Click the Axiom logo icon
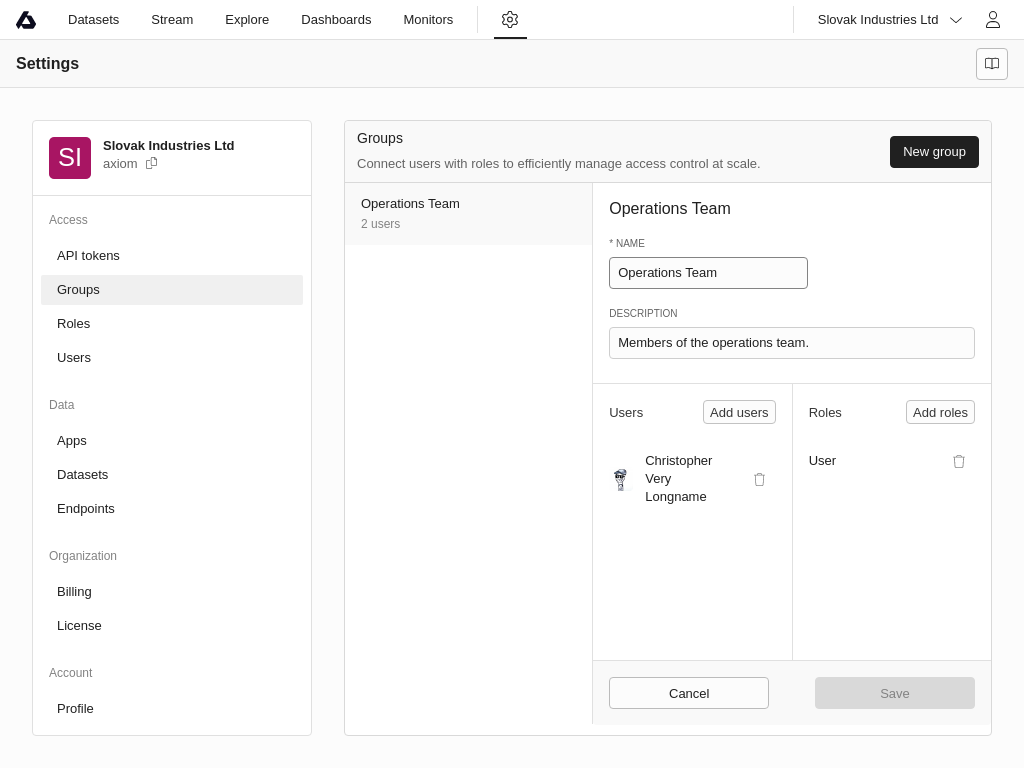The image size is (1024, 768). 26,20
